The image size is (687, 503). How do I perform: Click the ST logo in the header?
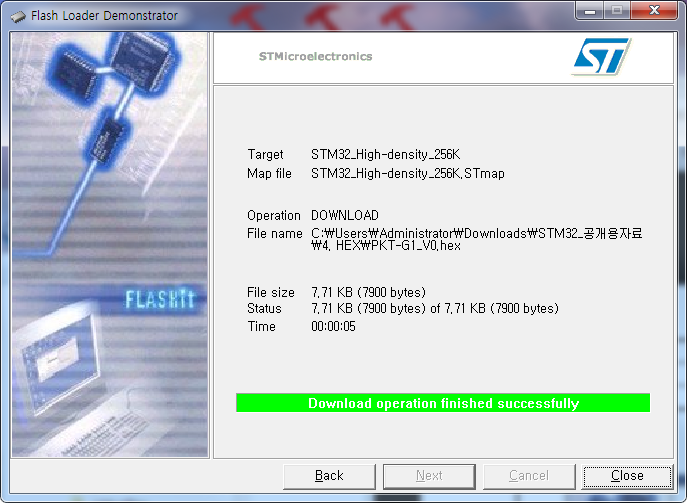pyautogui.click(x=601, y=56)
